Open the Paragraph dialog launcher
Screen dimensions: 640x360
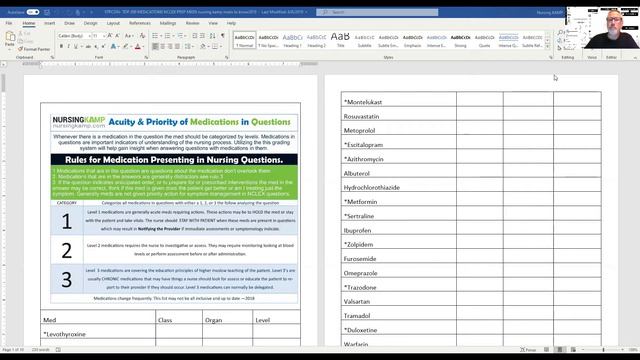click(227, 58)
